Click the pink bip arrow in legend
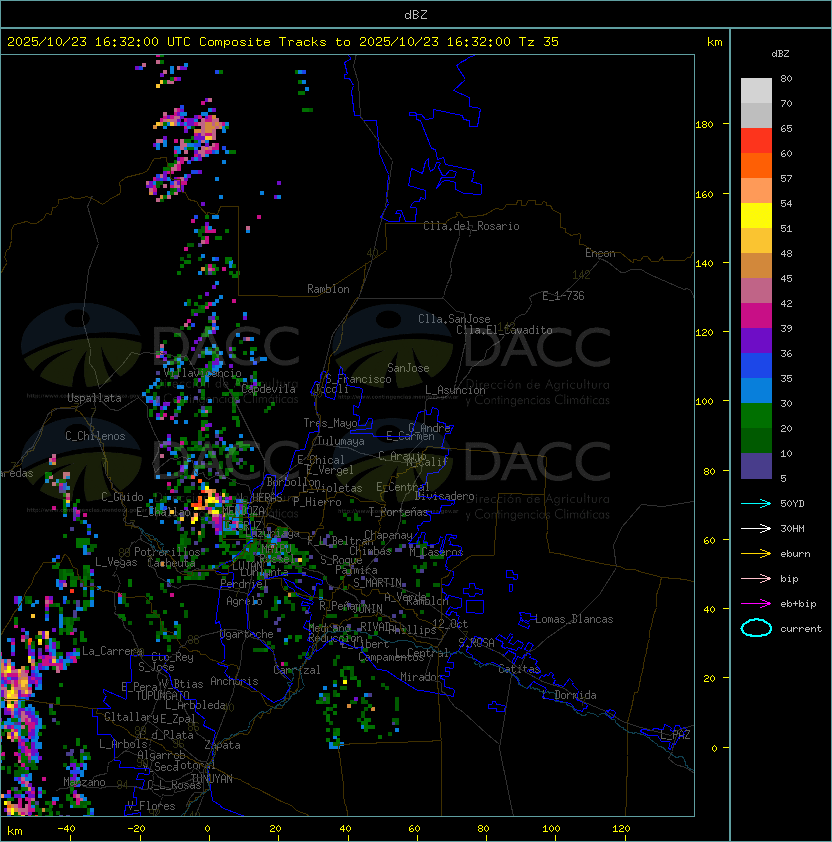Image resolution: width=832 pixels, height=842 pixels. [x=756, y=578]
